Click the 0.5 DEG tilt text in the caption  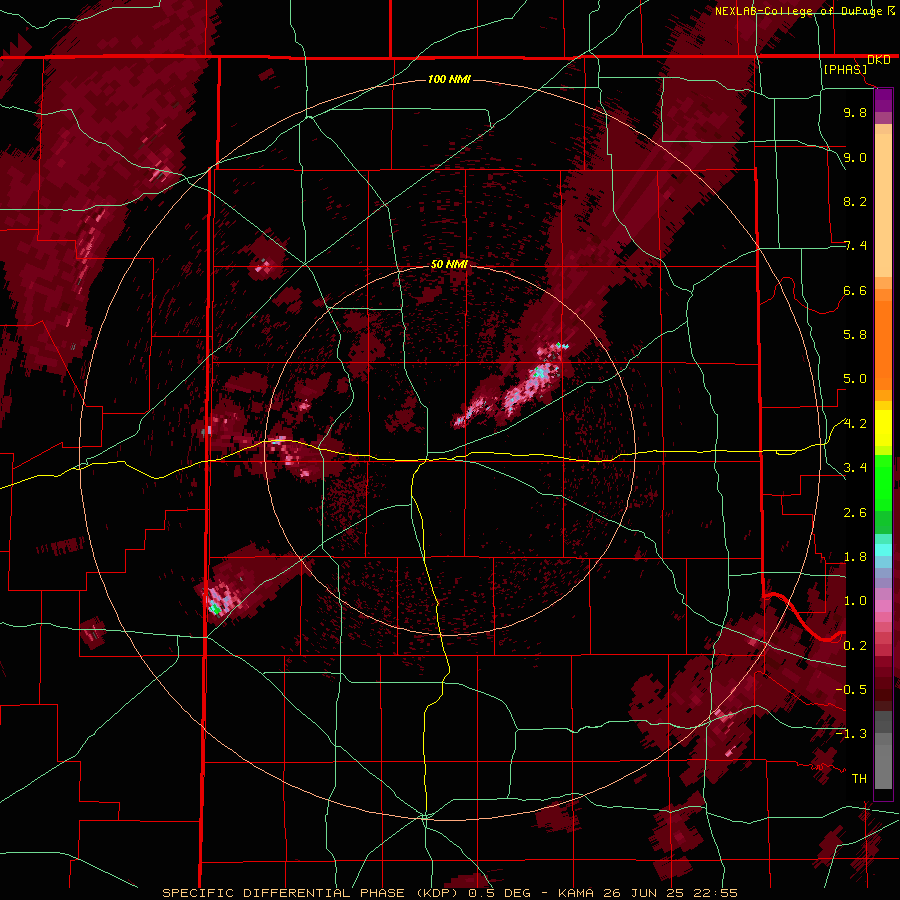[x=499, y=893]
